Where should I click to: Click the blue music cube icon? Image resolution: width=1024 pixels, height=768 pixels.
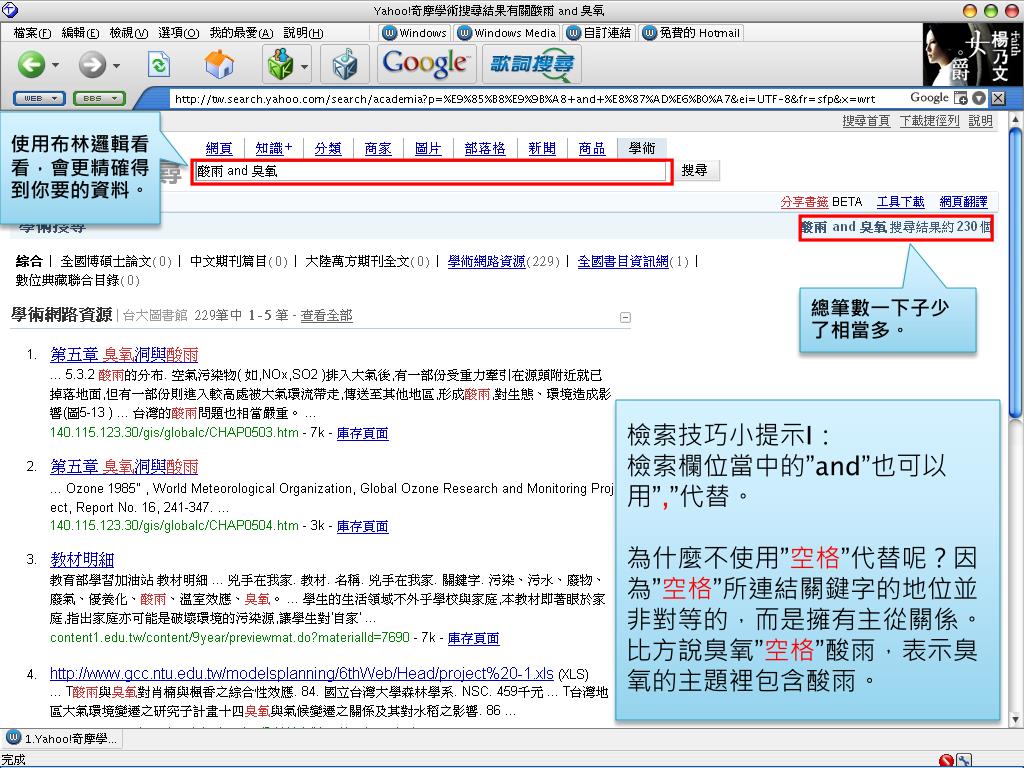(x=345, y=64)
